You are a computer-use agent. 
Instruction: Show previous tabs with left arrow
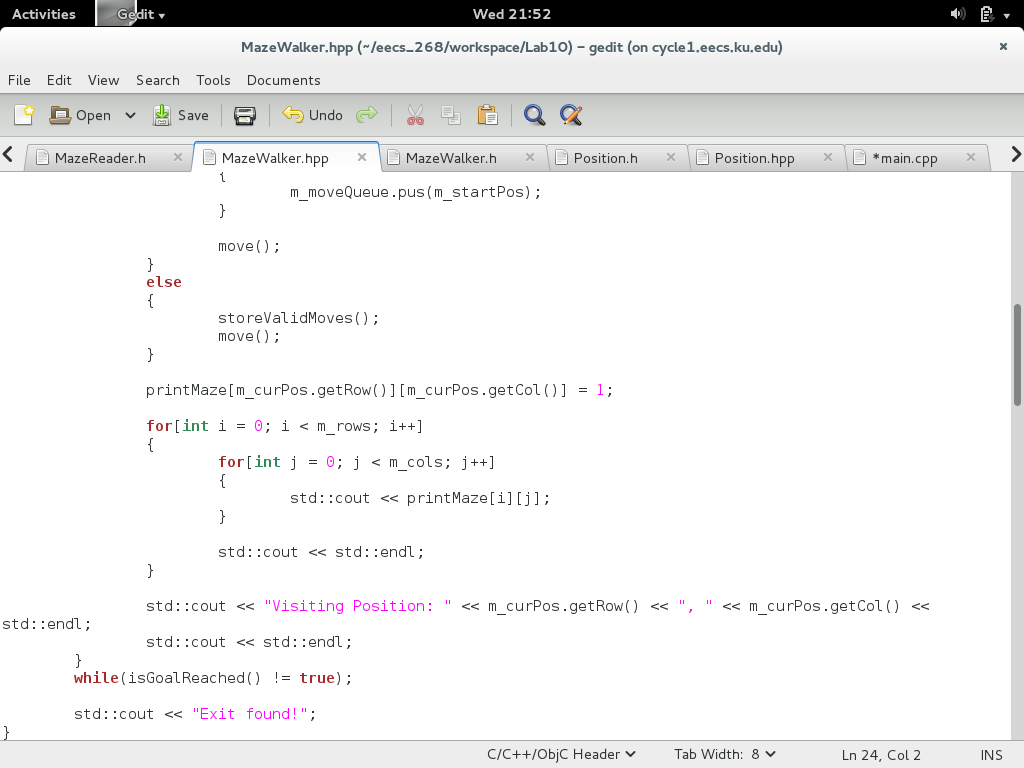[x=8, y=155]
